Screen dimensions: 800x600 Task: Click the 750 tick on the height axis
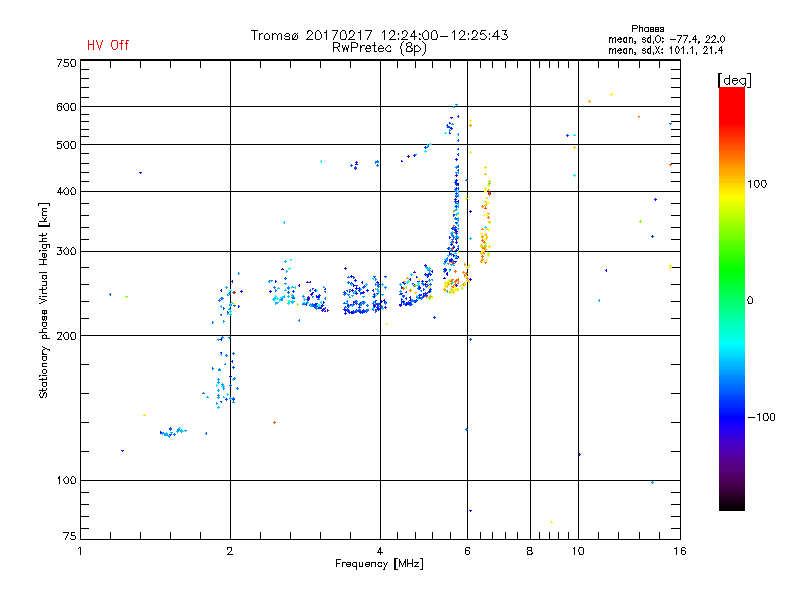pyautogui.click(x=66, y=63)
